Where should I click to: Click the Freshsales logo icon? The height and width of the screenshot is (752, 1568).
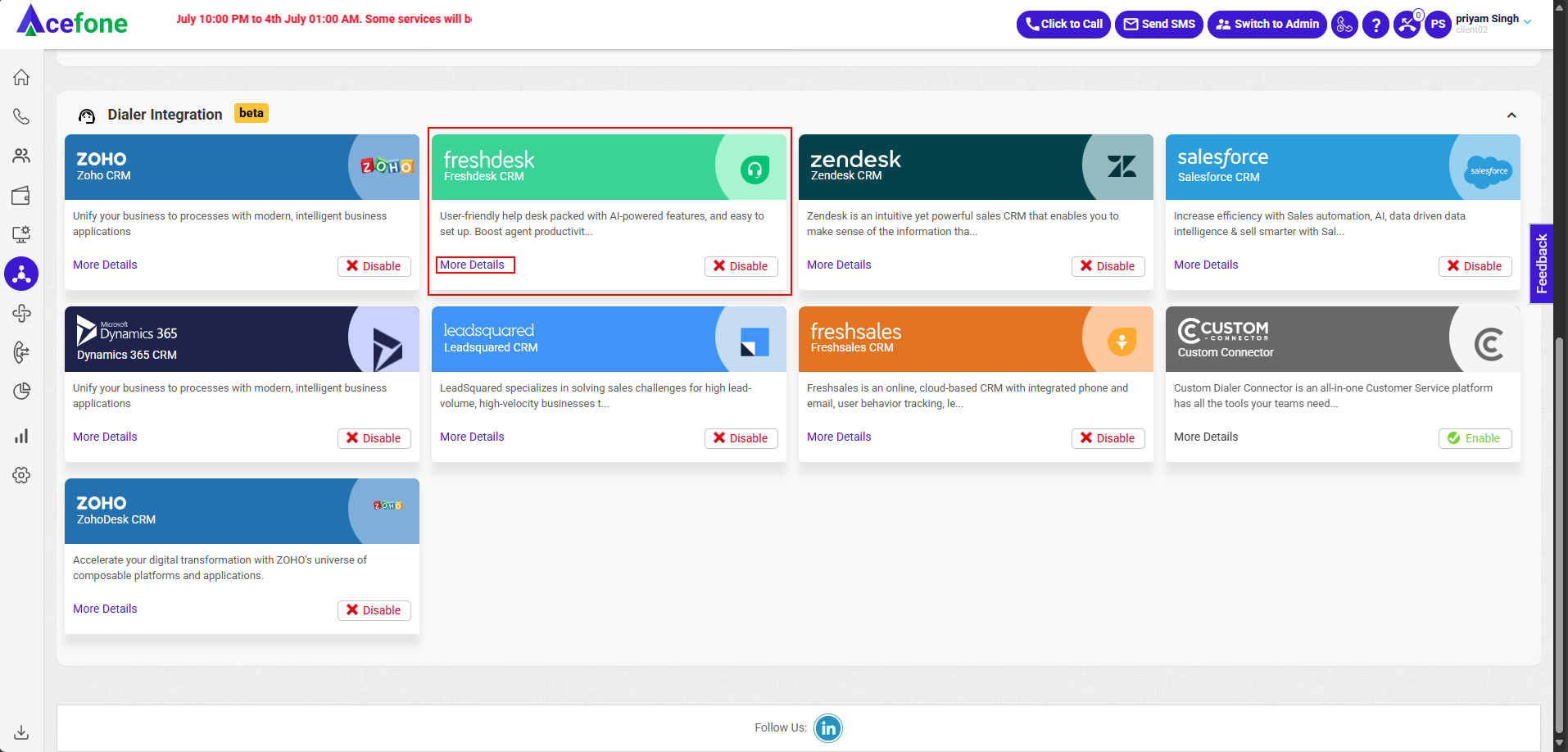click(1122, 342)
